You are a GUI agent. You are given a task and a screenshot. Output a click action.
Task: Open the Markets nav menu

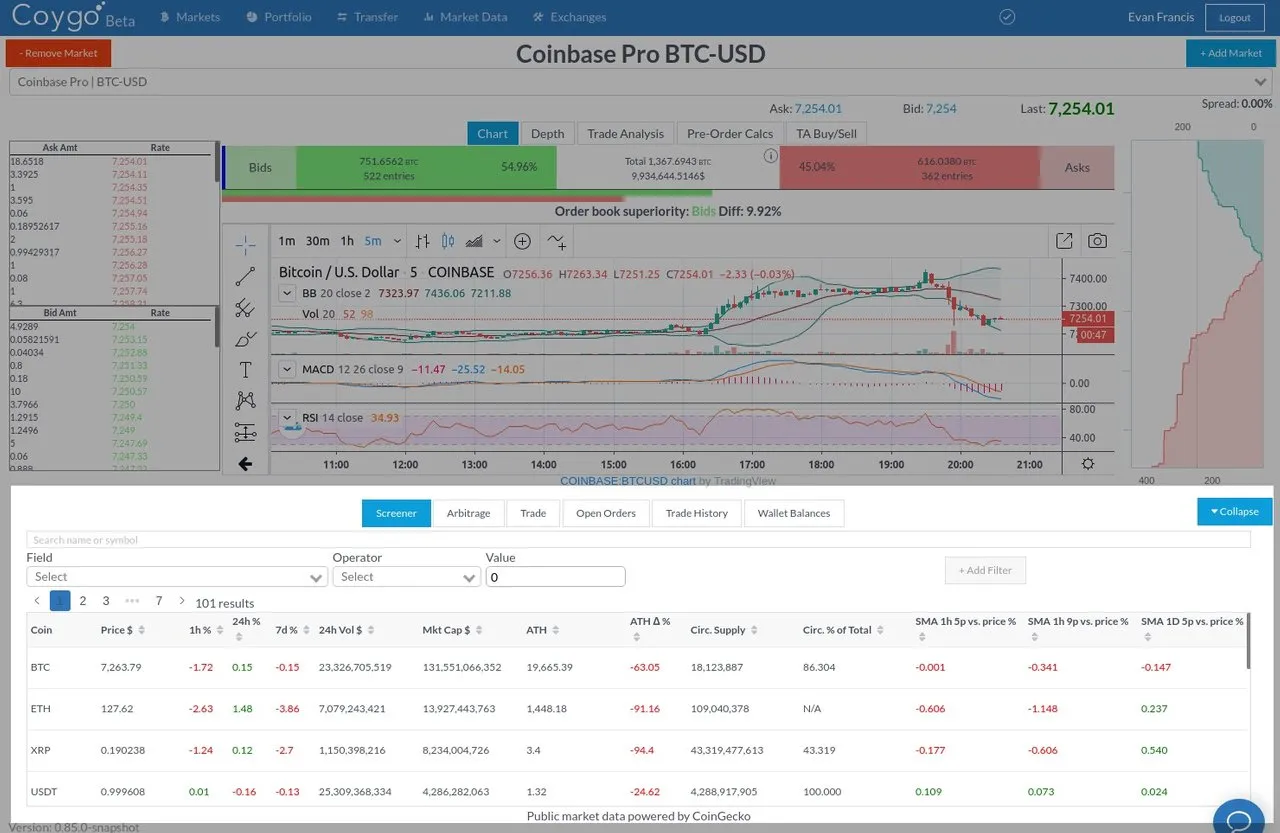click(x=191, y=17)
